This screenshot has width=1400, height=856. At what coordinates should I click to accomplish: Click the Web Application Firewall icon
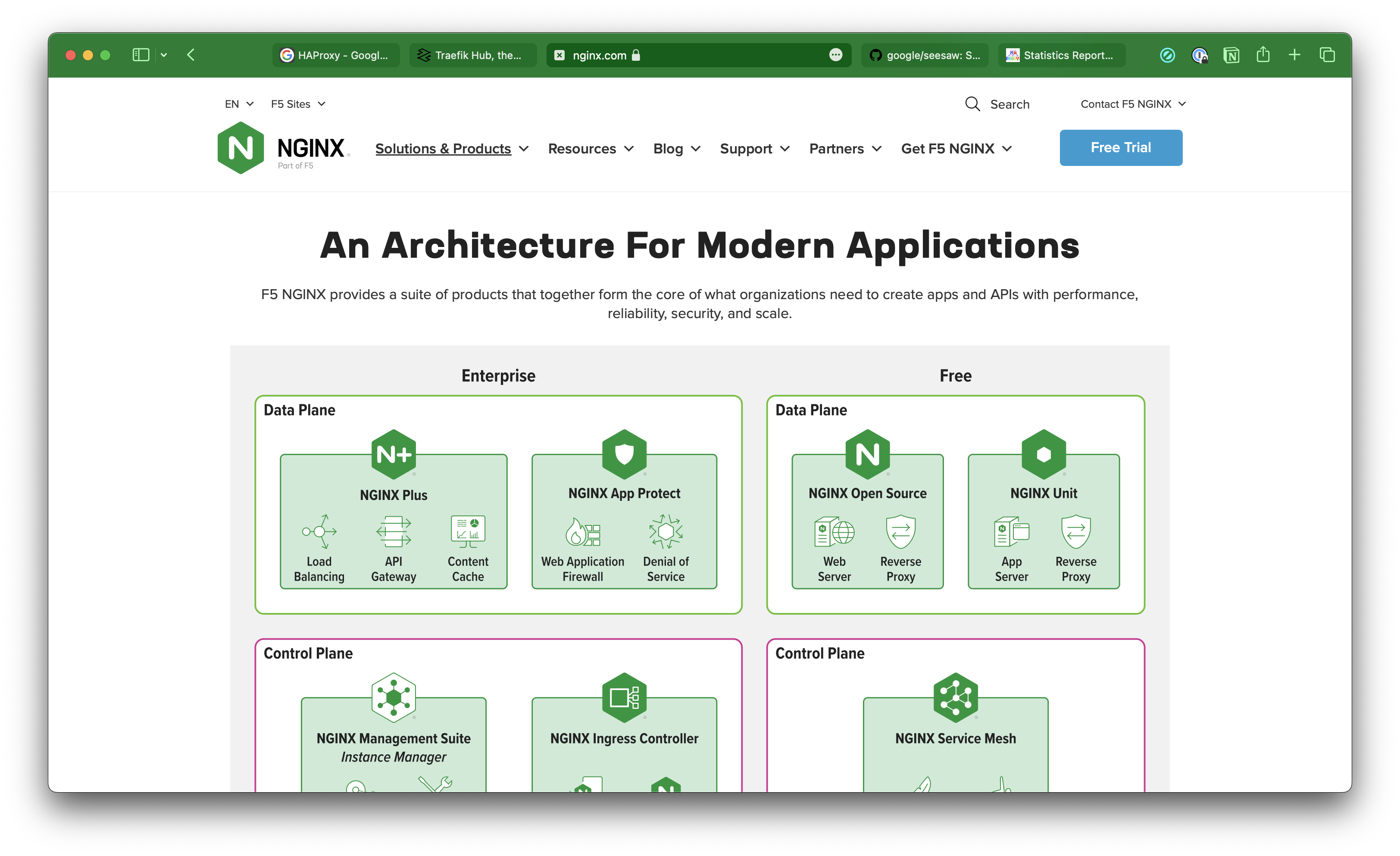(x=583, y=532)
